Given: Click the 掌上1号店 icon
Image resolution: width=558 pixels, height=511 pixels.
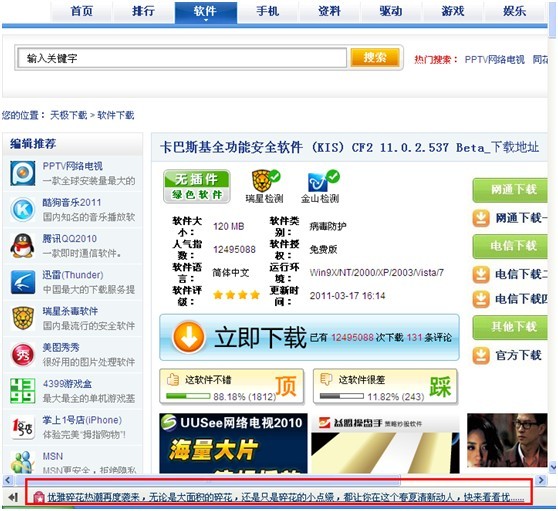Looking at the screenshot, I should coord(22,427).
